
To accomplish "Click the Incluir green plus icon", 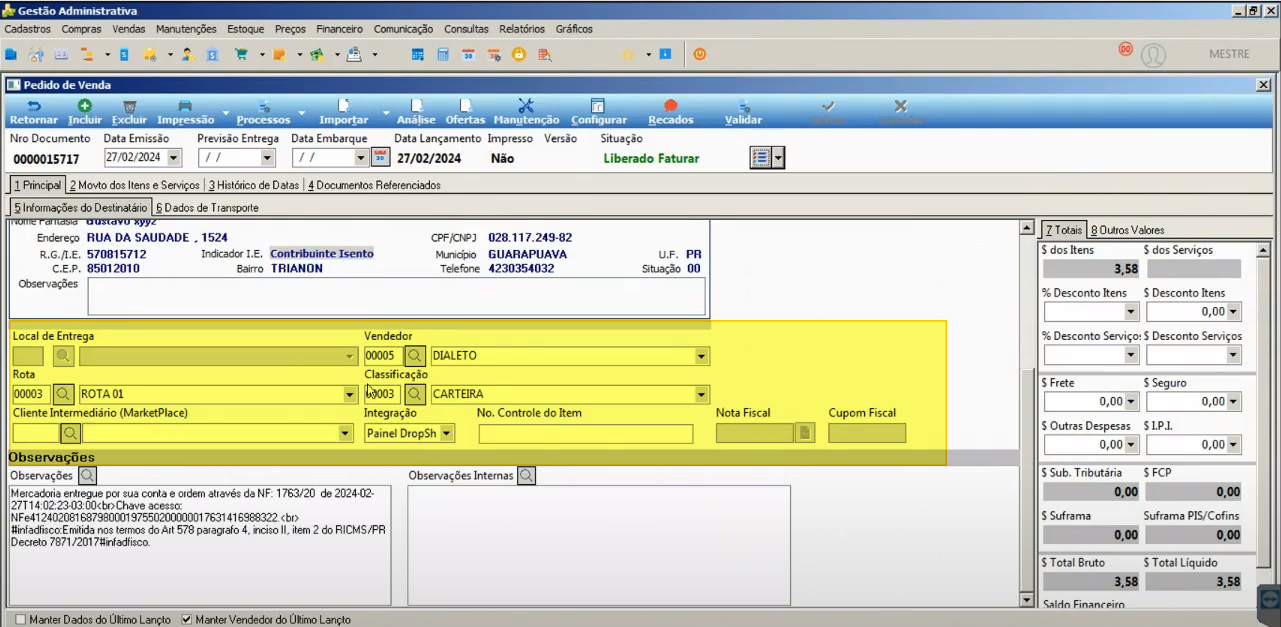I will (x=85, y=106).
